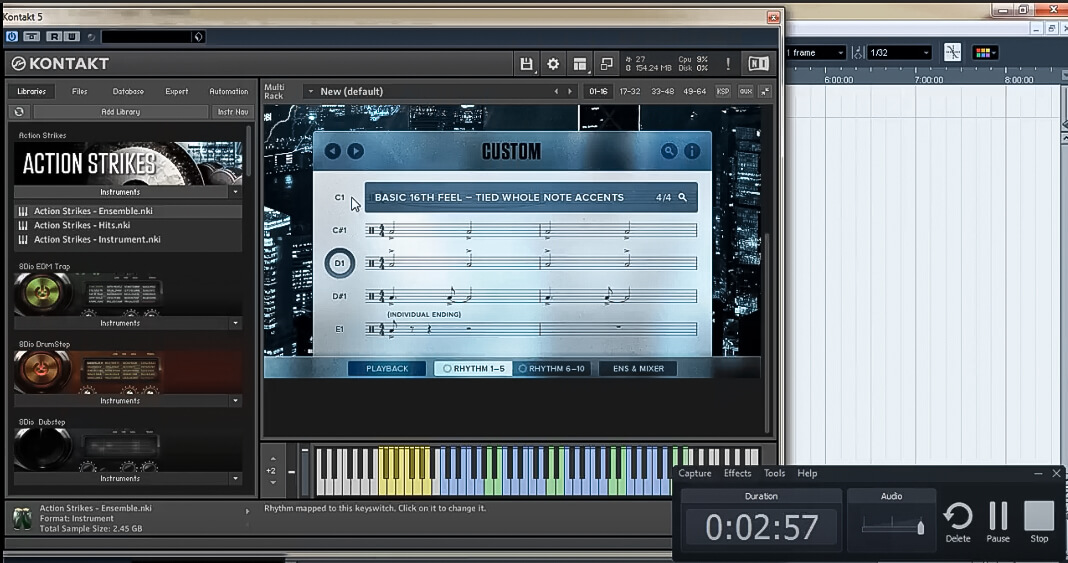The image size is (1068, 563).
Task: Open the Files save menu disk icon
Action: pyautogui.click(x=526, y=64)
